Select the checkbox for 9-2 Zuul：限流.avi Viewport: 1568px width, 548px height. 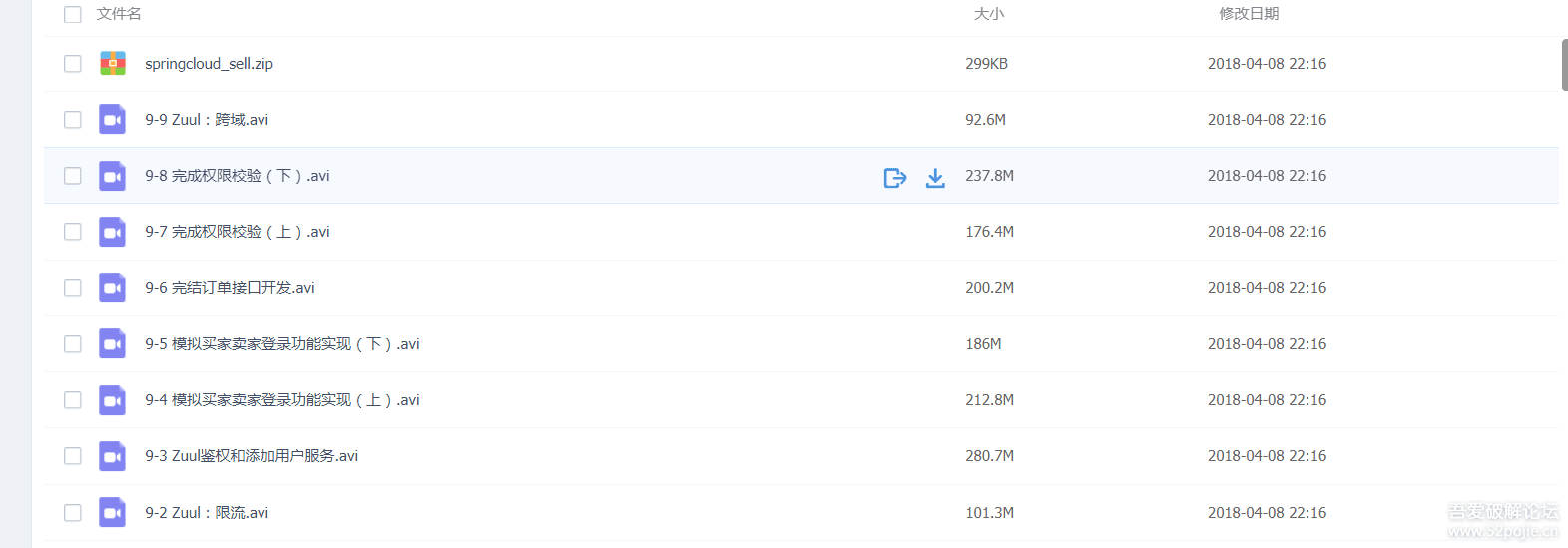(x=73, y=512)
